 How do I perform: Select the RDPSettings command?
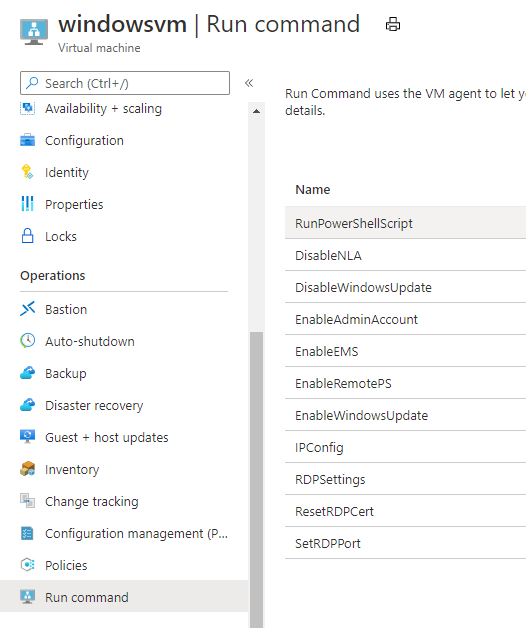coord(405,479)
